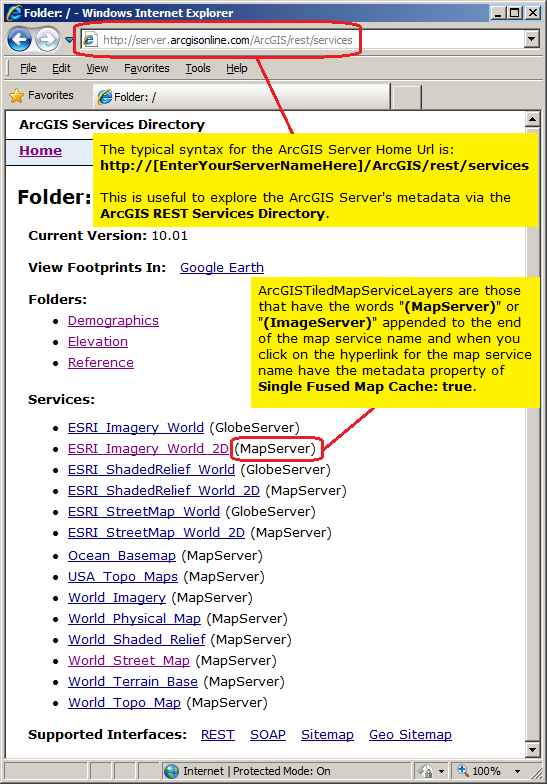This screenshot has width=547, height=784.
Task: Click the 'Current Version: 10.01' text
Action: pyautogui.click(x=108, y=236)
